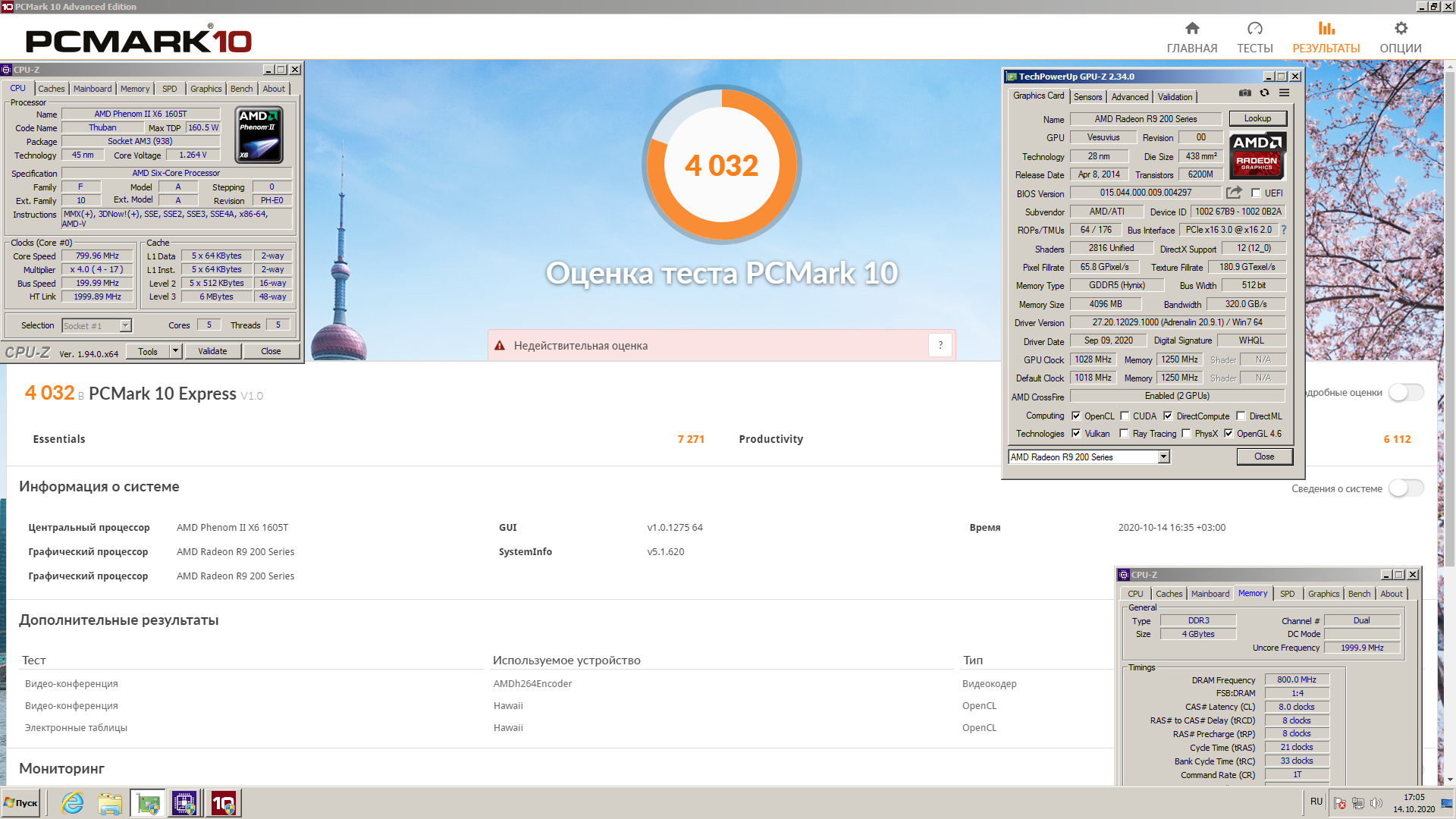Open the file explorer taskbar icon
The width and height of the screenshot is (1456, 819).
coord(110,803)
